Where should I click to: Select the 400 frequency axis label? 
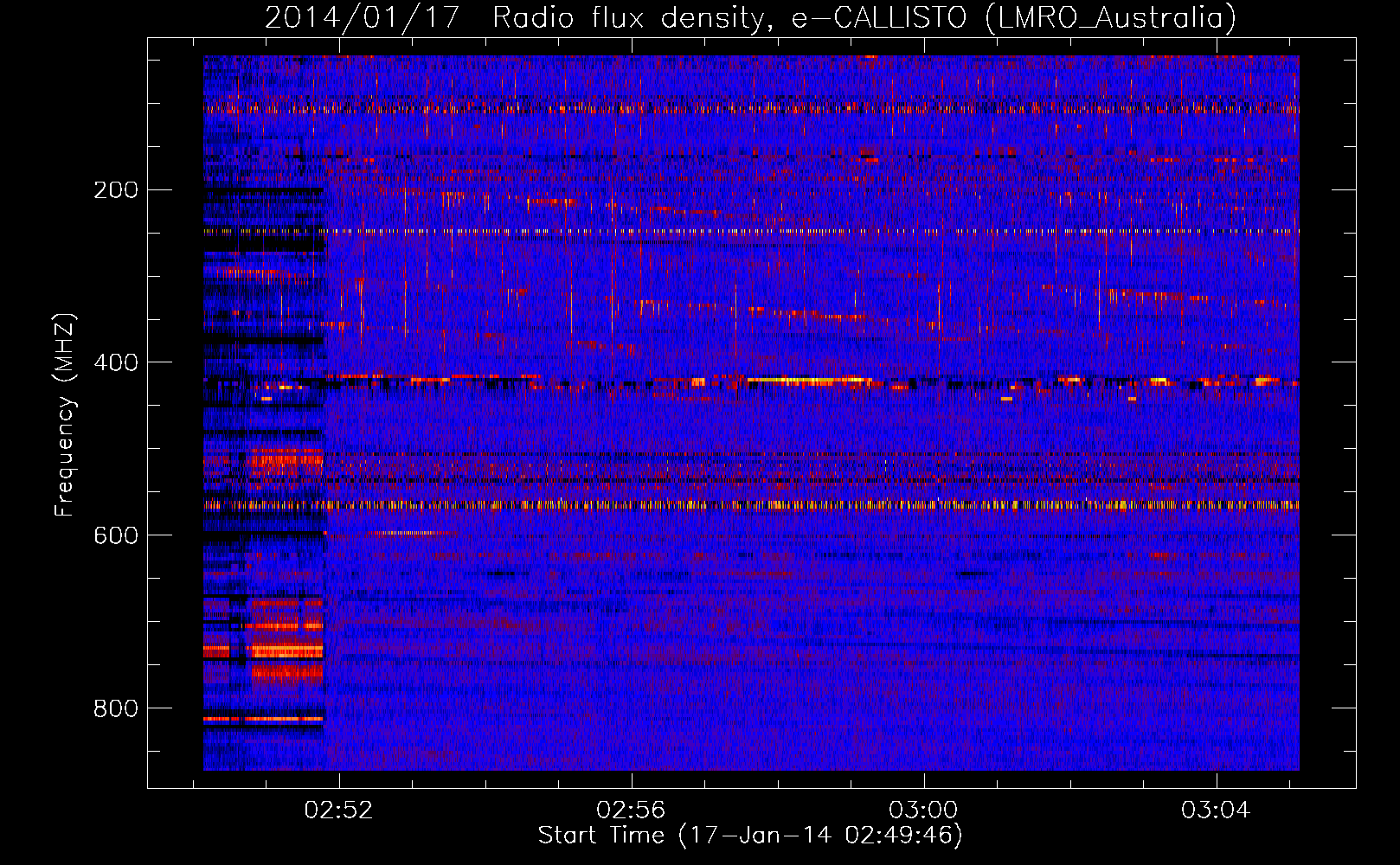coord(116,363)
